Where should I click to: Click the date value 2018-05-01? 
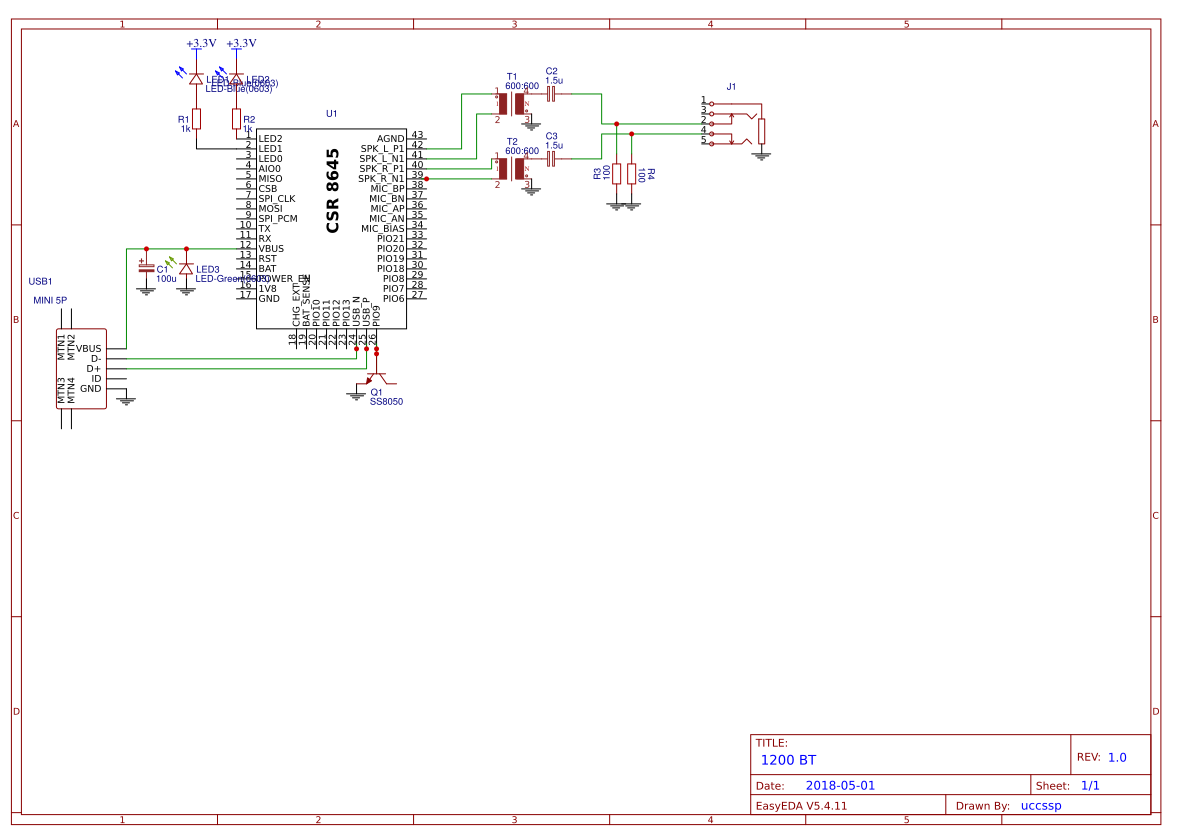[840, 786]
